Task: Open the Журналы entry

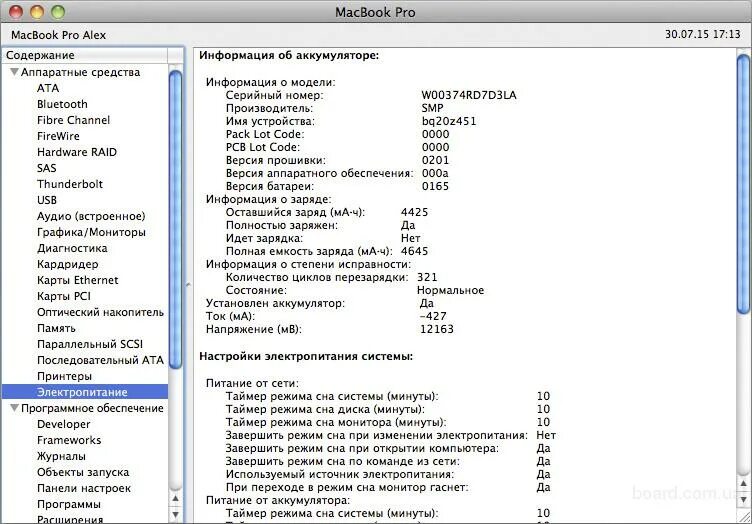Action: coord(61,456)
